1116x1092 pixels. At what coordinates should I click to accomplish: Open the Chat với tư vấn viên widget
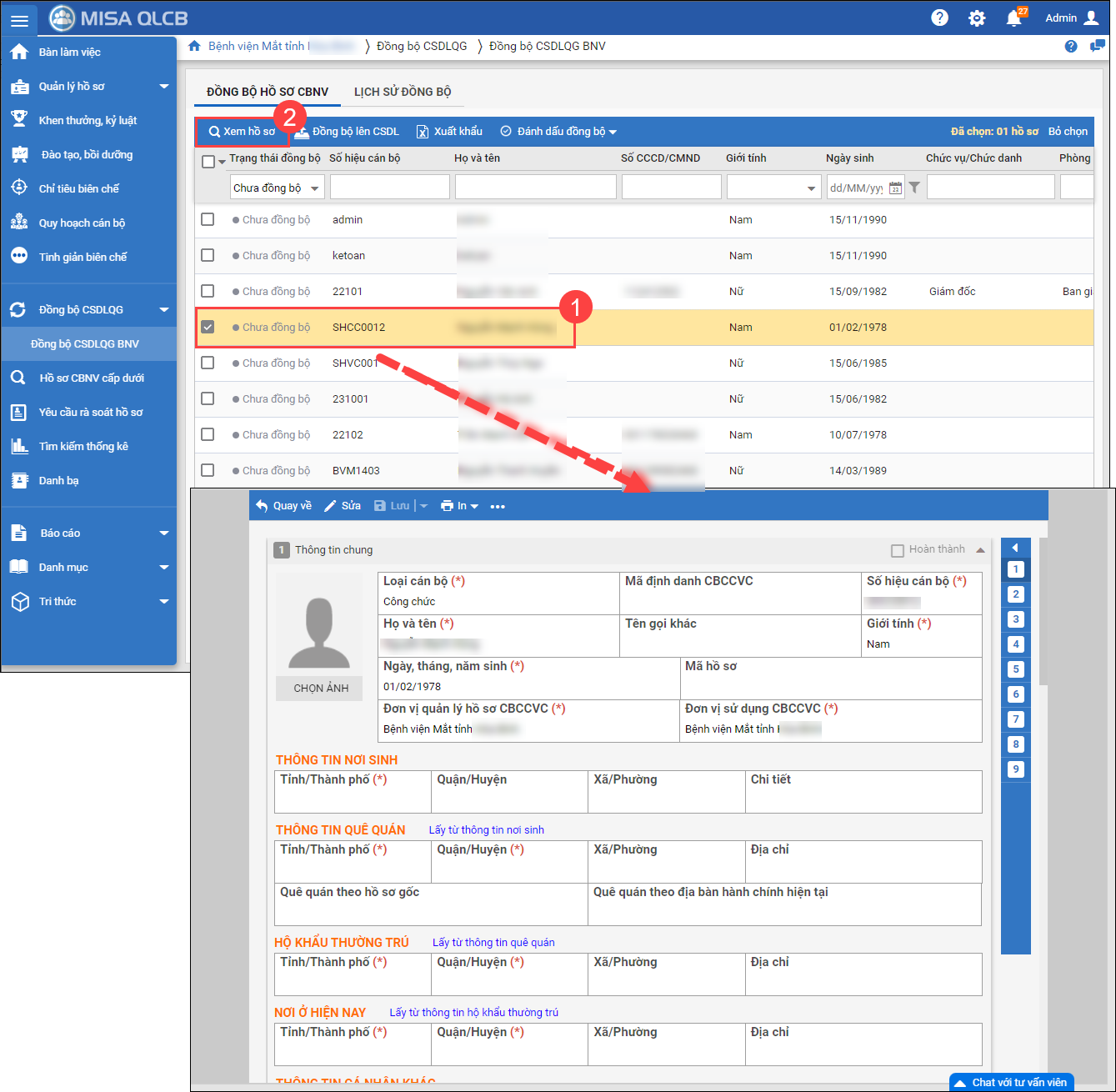[1011, 1082]
